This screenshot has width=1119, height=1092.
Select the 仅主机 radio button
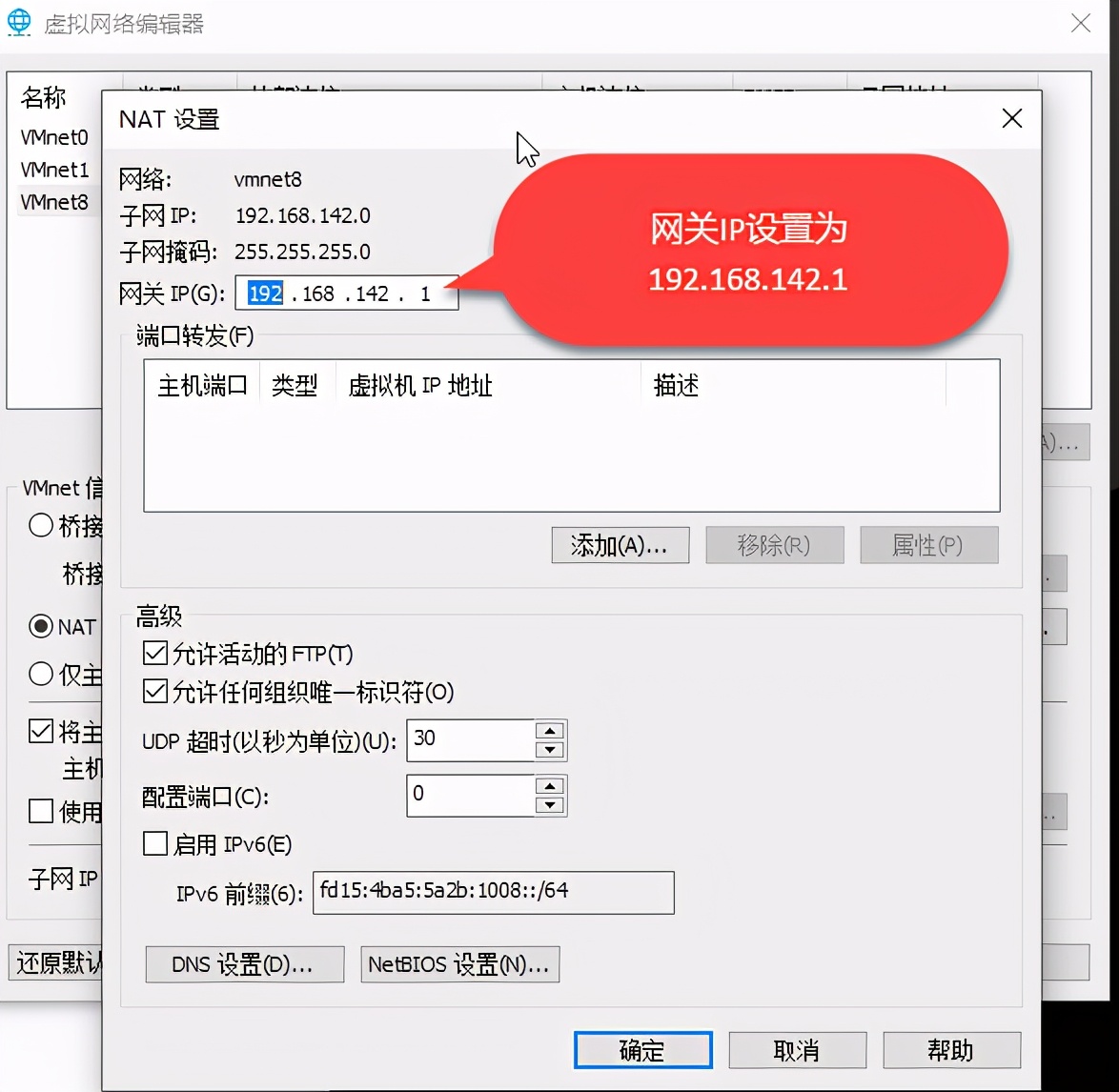click(x=41, y=674)
